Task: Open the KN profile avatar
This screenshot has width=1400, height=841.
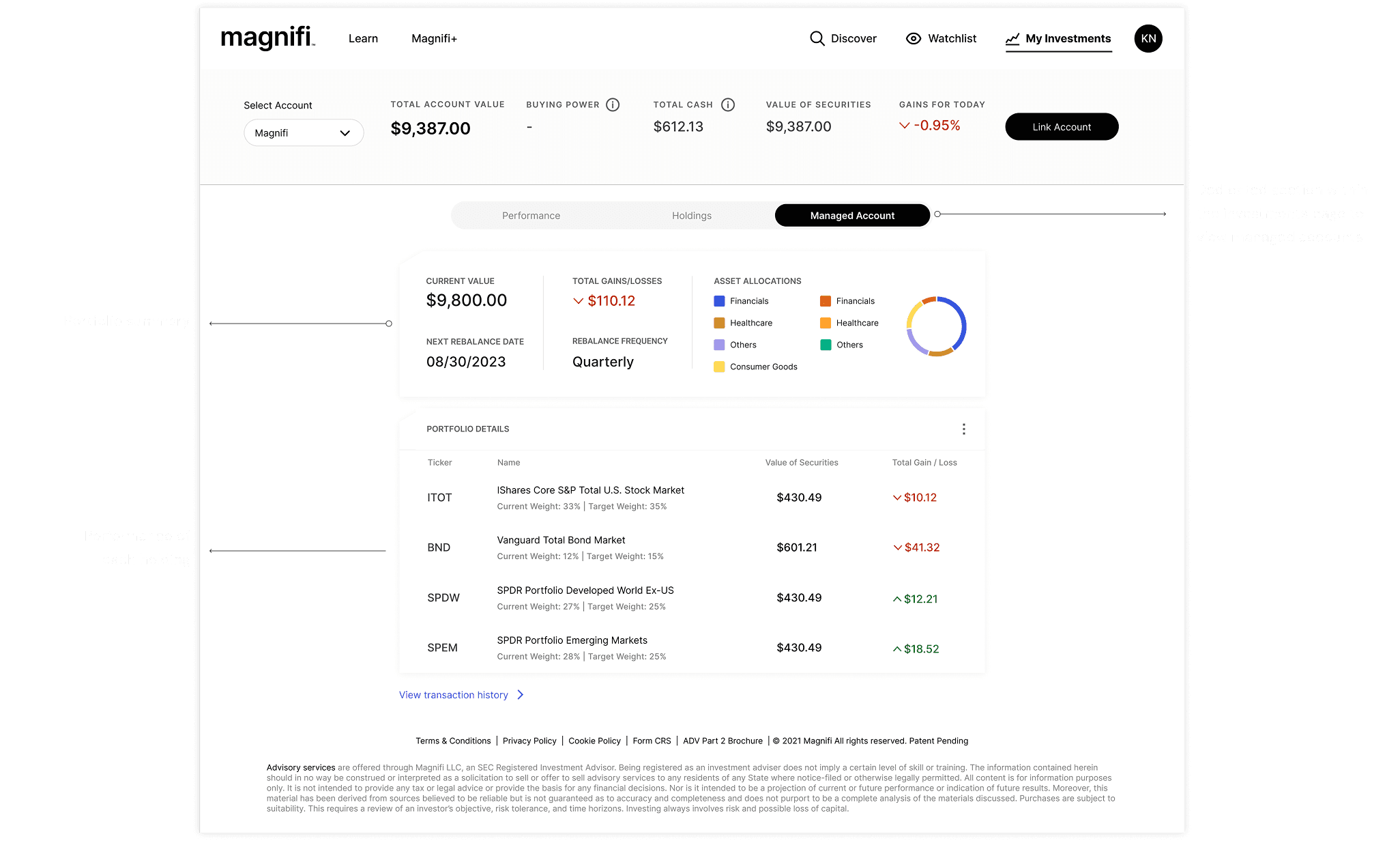Action: pos(1148,38)
